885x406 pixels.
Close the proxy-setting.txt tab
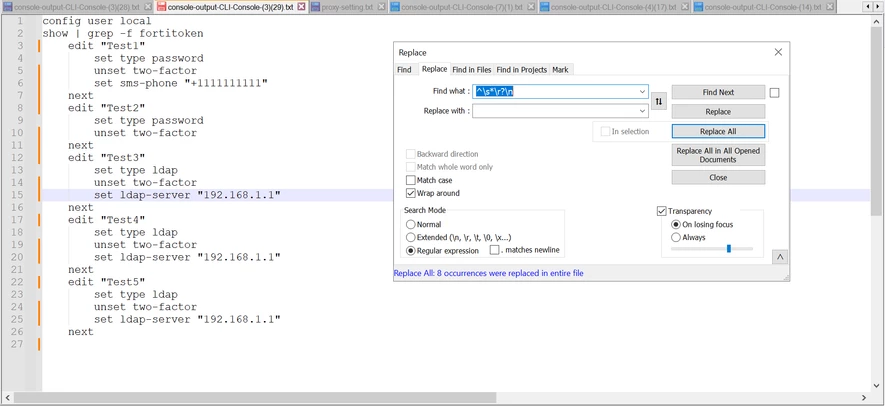click(x=382, y=7)
